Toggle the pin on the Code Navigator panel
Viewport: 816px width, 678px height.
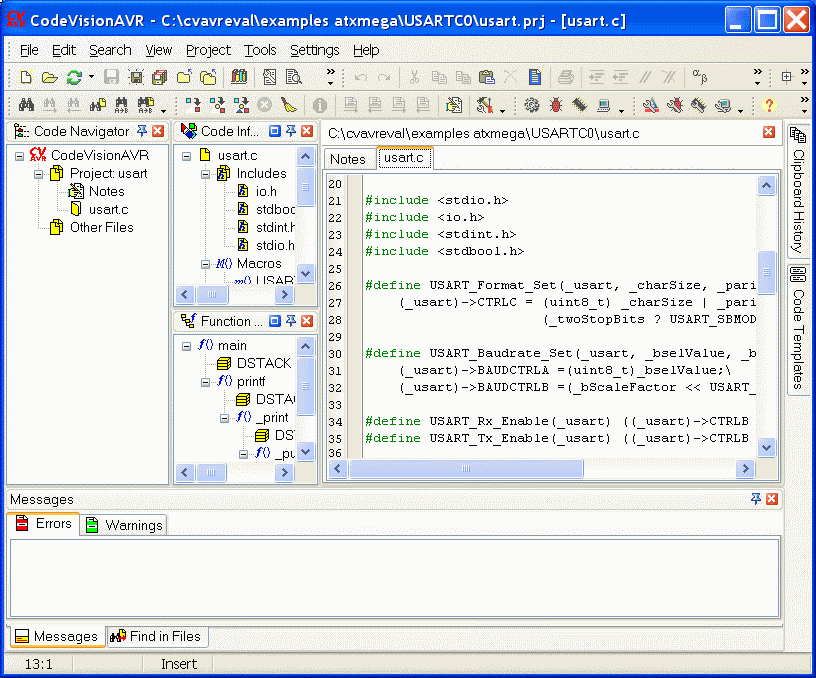coord(142,131)
